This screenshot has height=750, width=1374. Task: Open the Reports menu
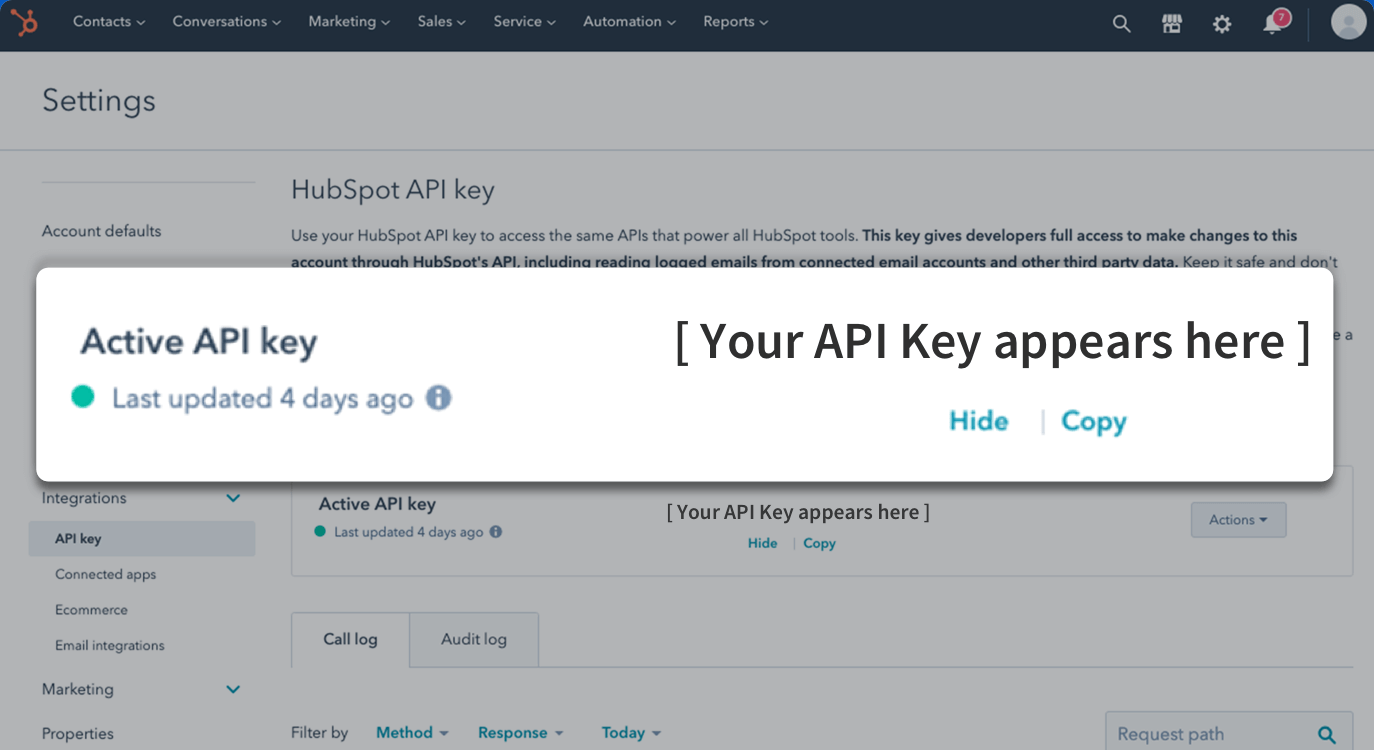(736, 21)
